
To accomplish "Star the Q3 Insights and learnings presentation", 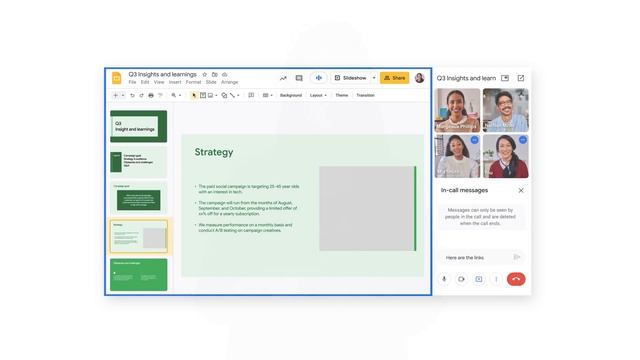I will 204,74.
